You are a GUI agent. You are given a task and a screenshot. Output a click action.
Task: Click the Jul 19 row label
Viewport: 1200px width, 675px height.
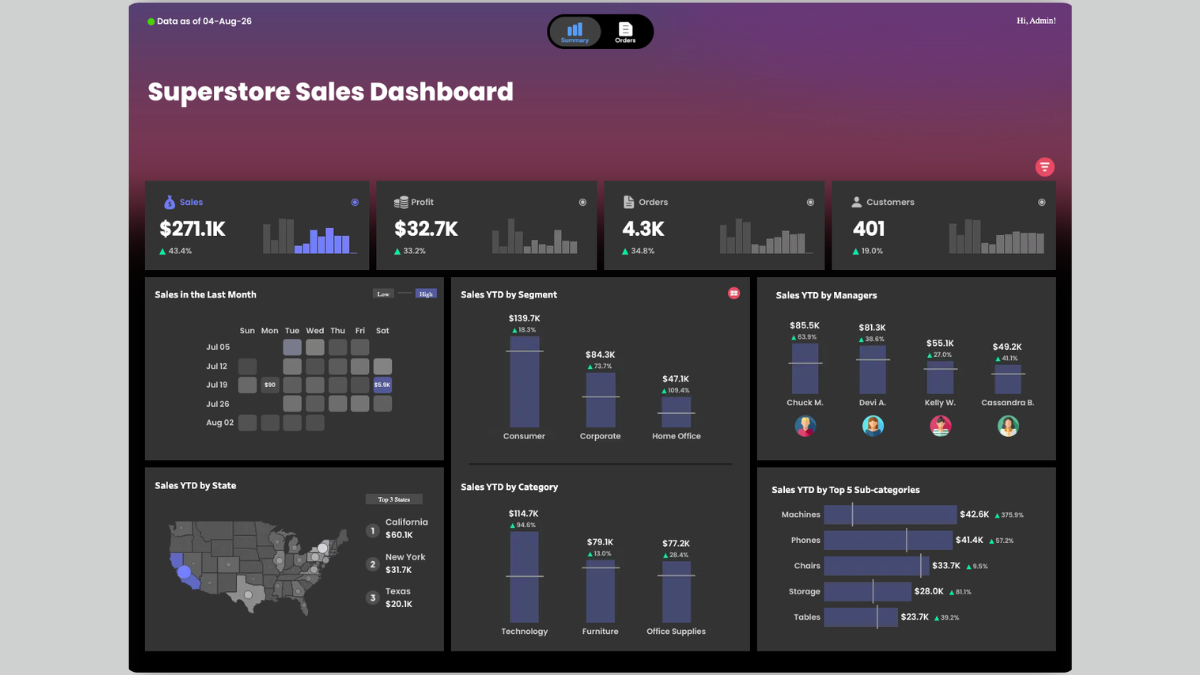(217, 384)
